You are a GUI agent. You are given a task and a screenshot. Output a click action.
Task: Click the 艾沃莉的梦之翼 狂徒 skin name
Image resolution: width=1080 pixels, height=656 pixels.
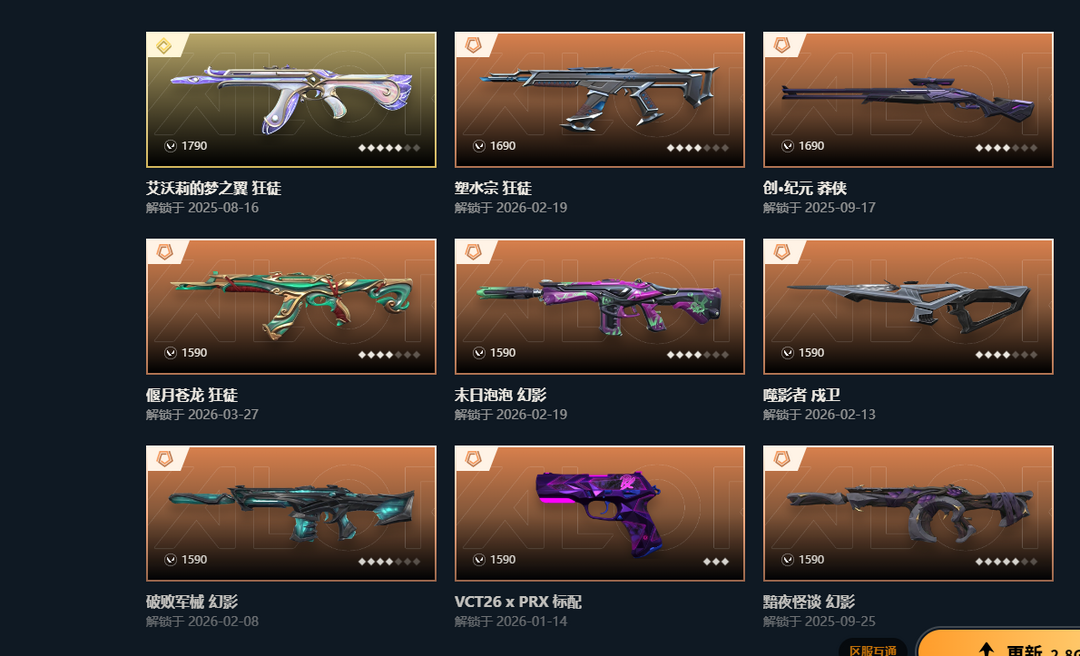pos(214,188)
